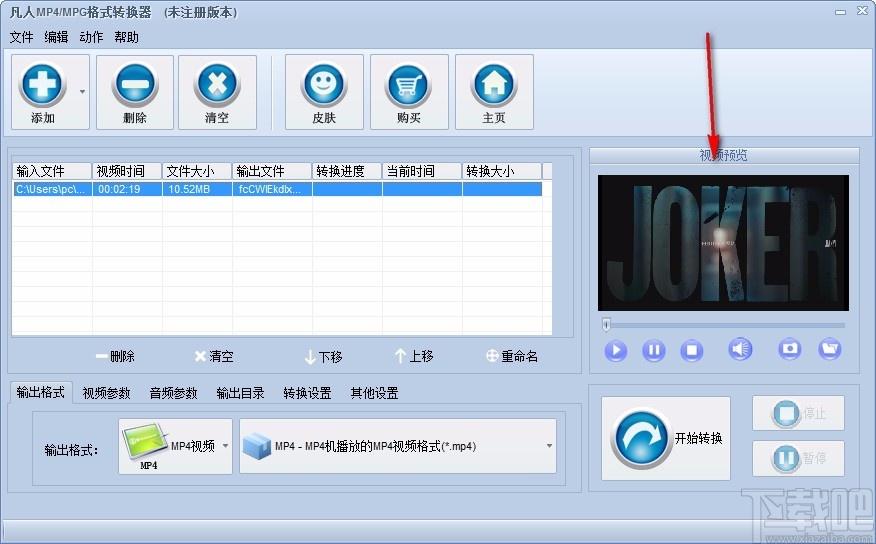Image resolution: width=876 pixels, height=544 pixels.
Task: Pause the video preview
Action: click(x=654, y=350)
